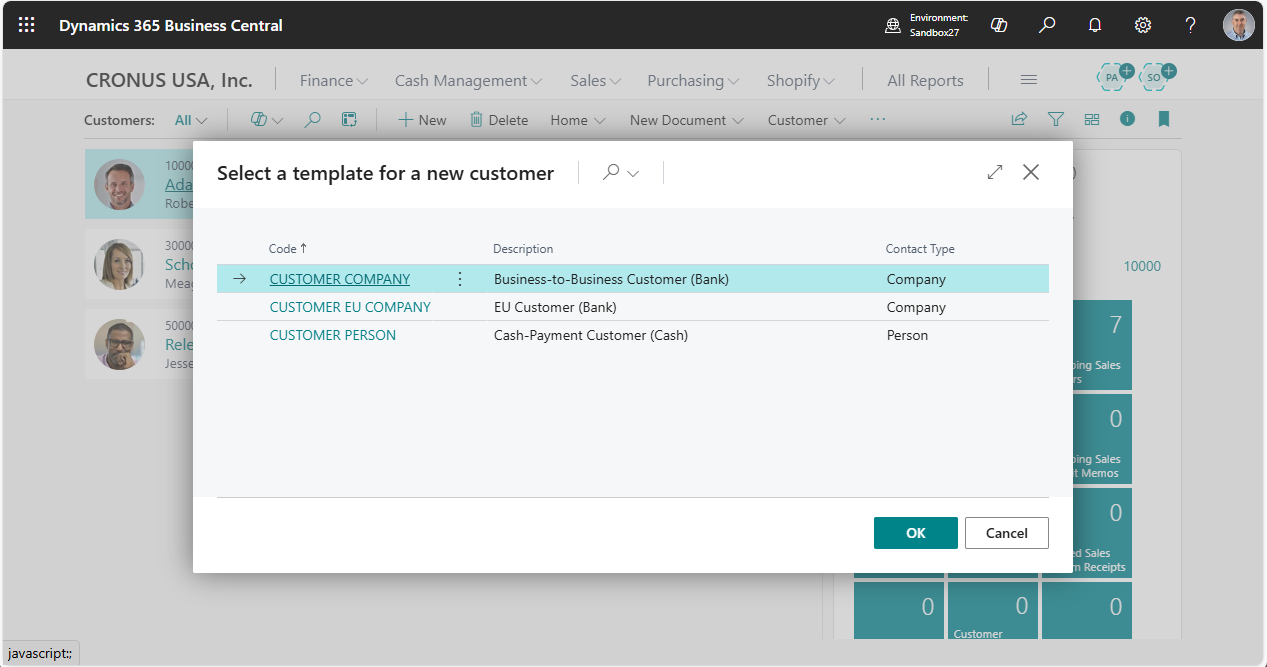1267x667 pixels.
Task: Bookmark this page using the bookmark icon
Action: [1163, 119]
